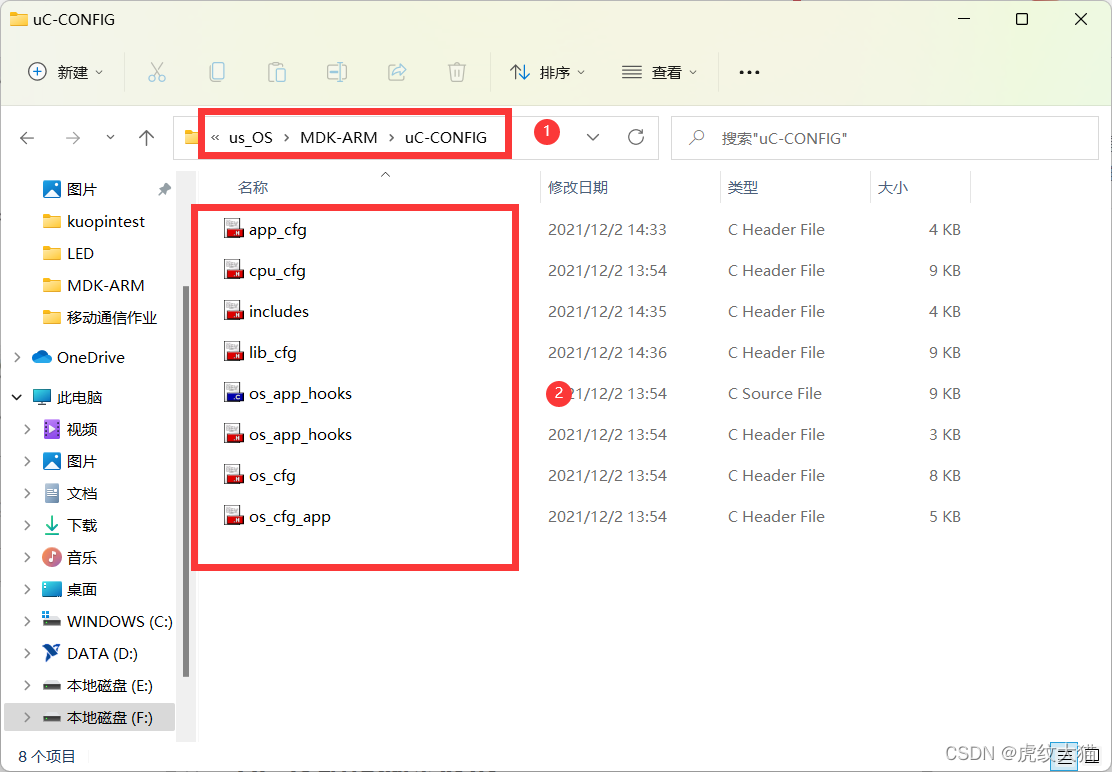The width and height of the screenshot is (1112, 772).
Task: Click the Delete trash can icon
Action: tap(457, 72)
